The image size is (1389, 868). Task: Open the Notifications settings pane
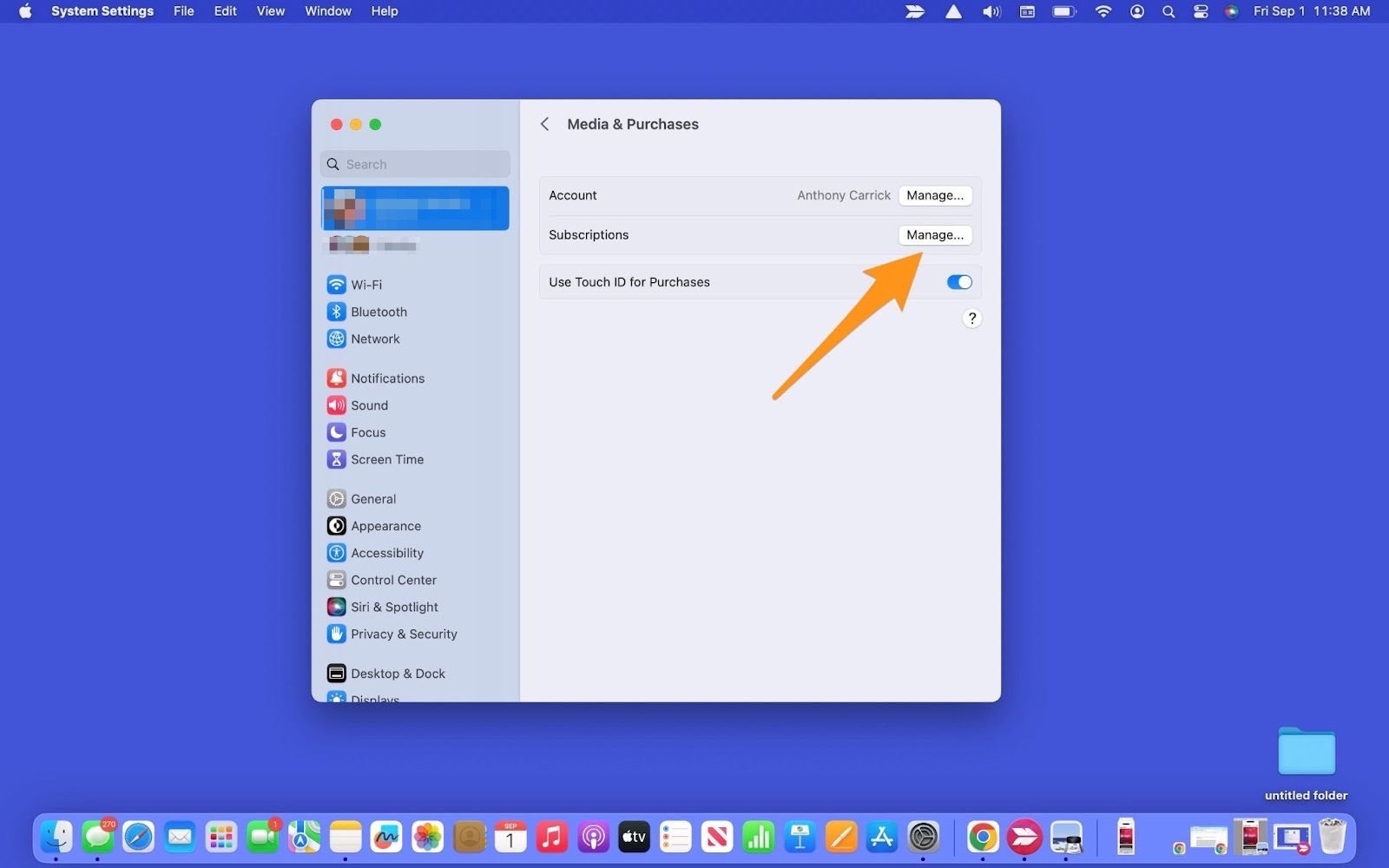[x=387, y=378]
